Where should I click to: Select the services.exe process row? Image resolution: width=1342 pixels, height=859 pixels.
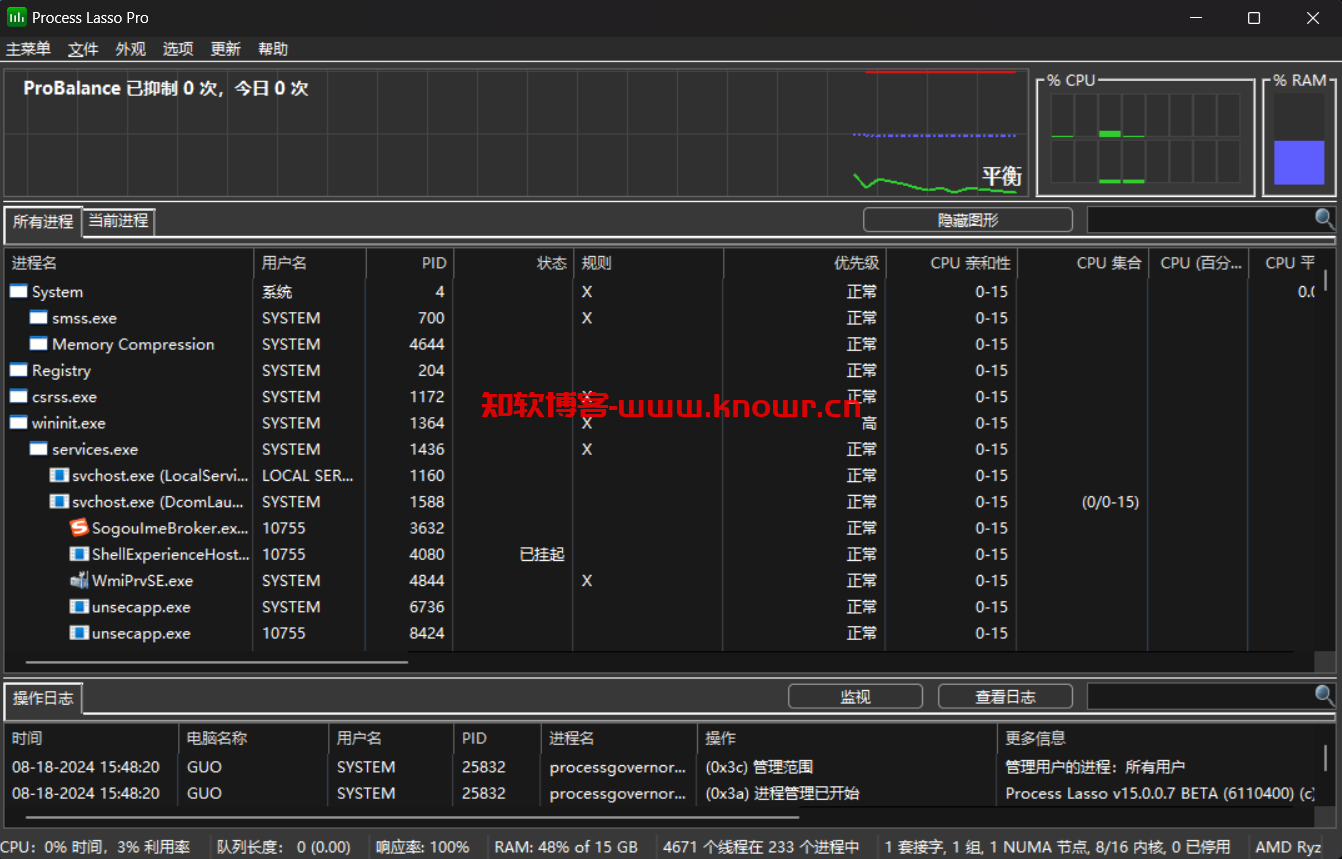tap(660, 449)
